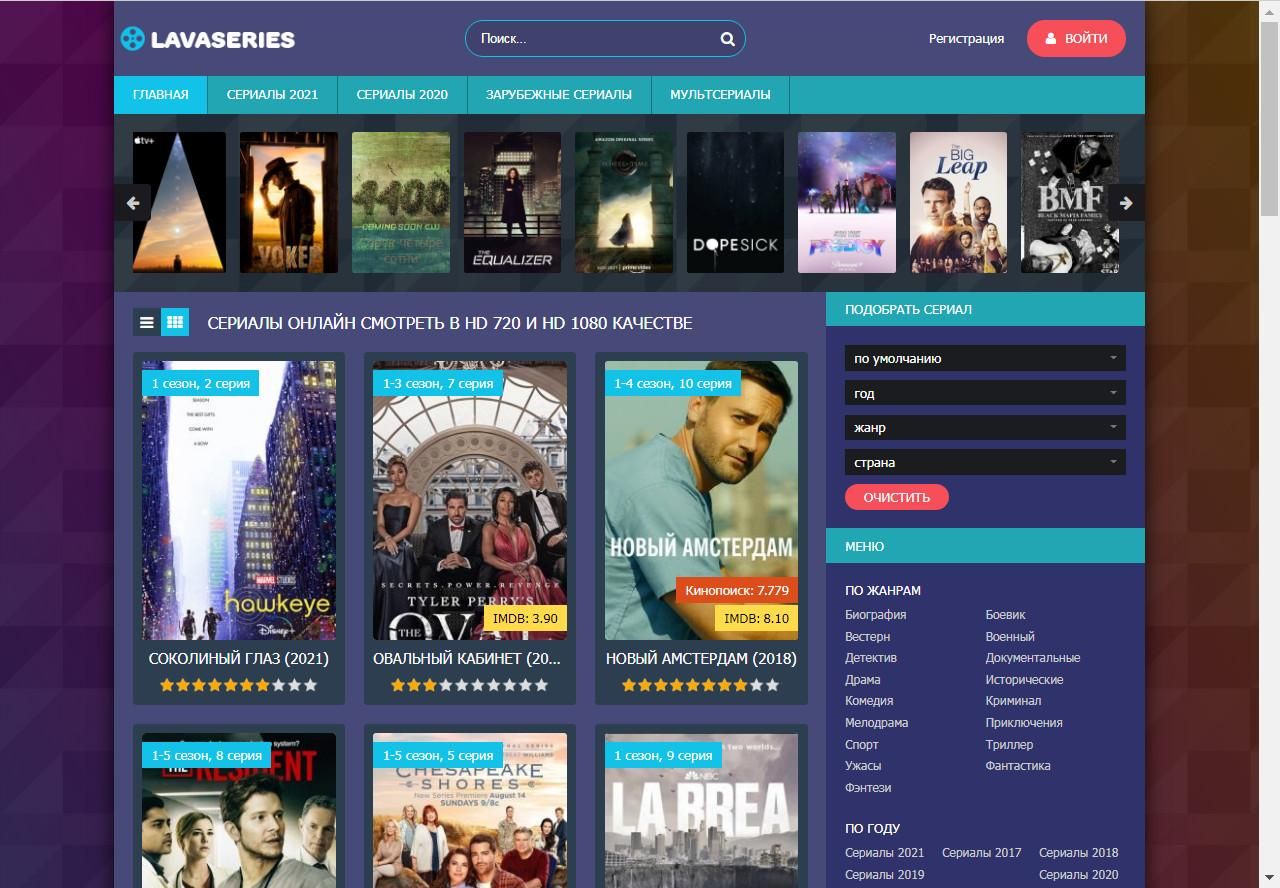
Task: Open the Новый Амстердам (2018) title link
Action: [x=701, y=659]
